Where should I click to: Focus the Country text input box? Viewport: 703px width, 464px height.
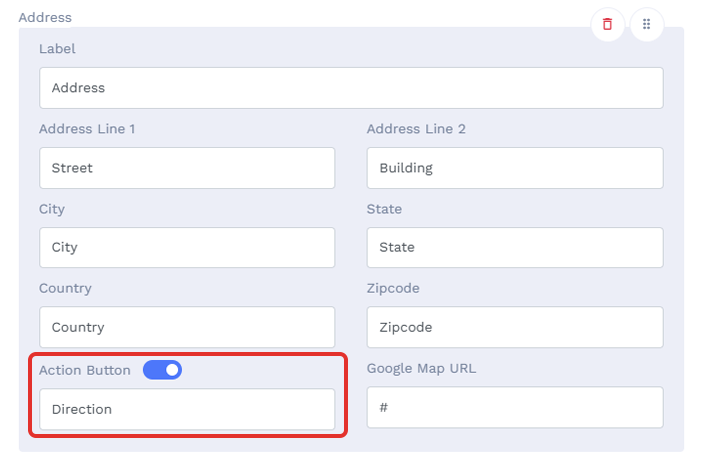point(187,327)
